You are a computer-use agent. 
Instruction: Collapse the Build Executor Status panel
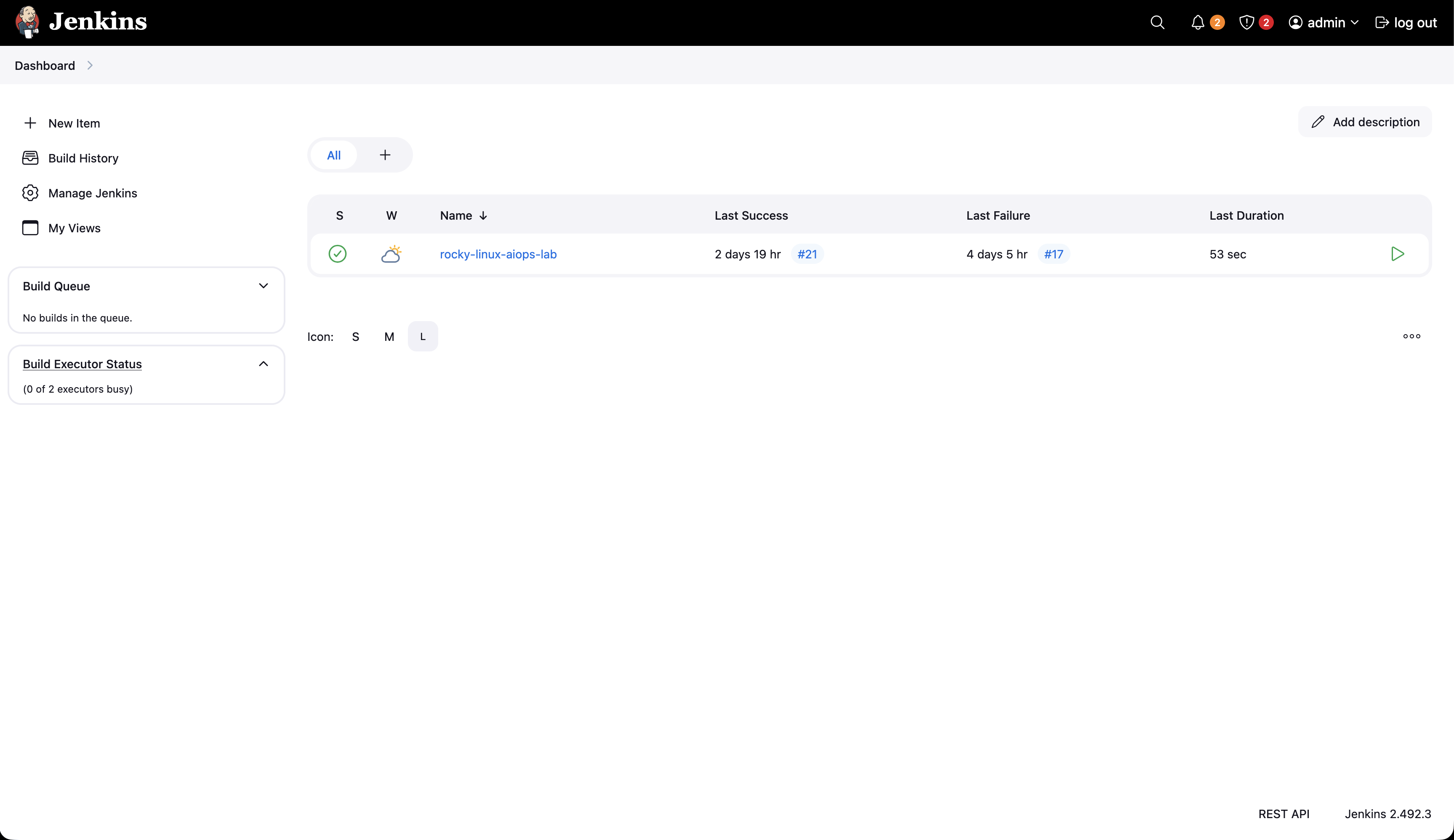[x=263, y=364]
